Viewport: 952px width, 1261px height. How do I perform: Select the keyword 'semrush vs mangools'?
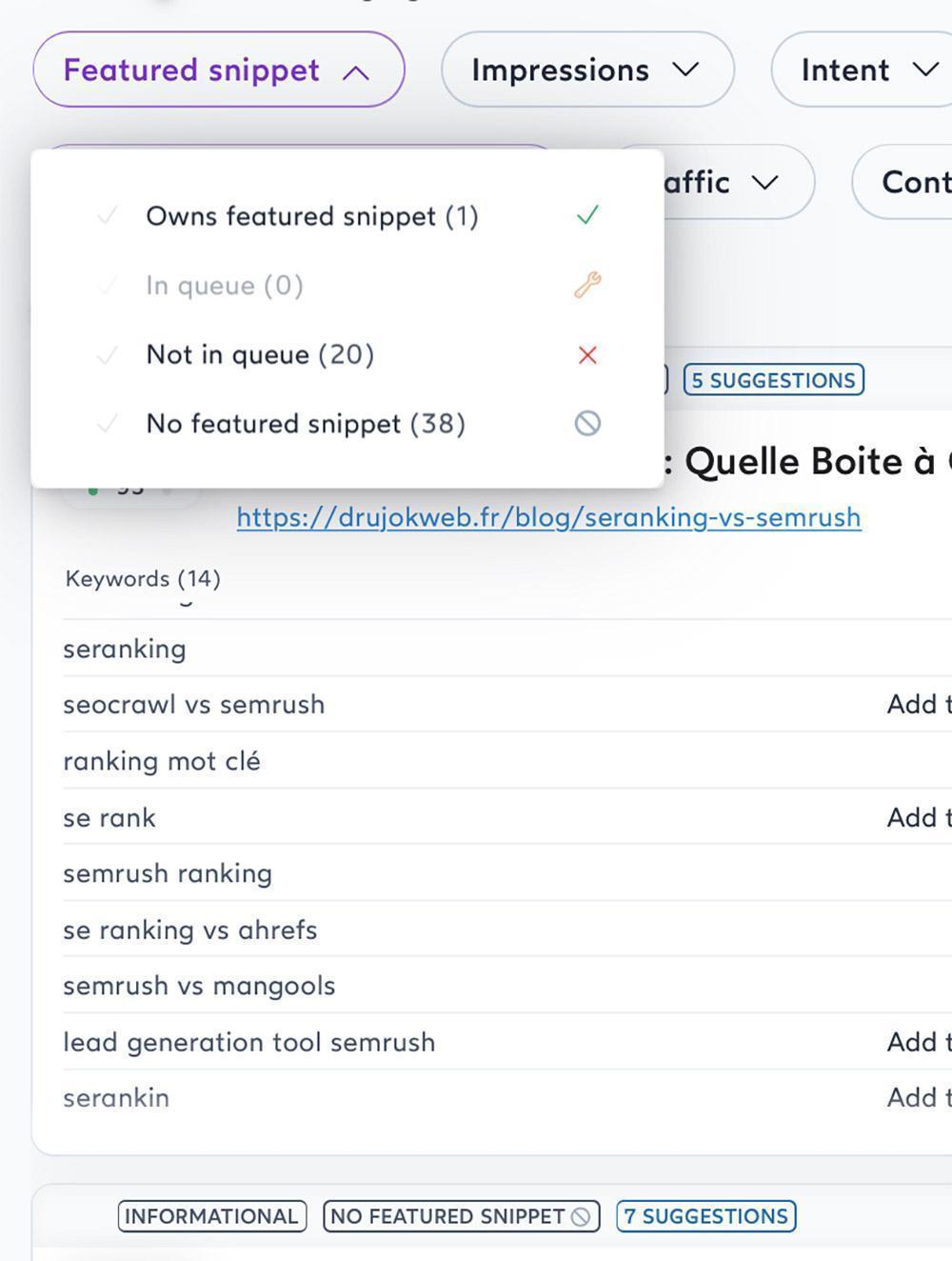199,986
